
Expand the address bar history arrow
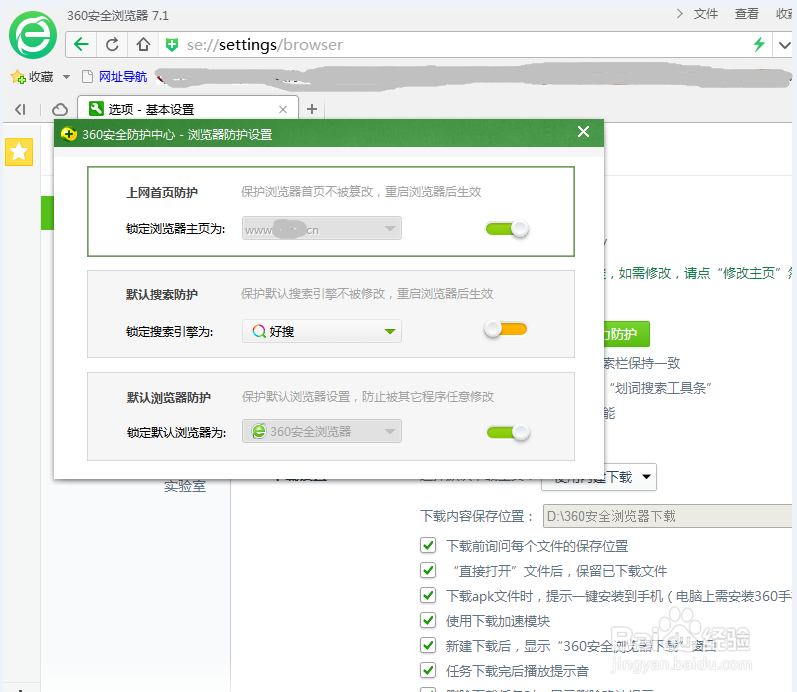point(784,45)
